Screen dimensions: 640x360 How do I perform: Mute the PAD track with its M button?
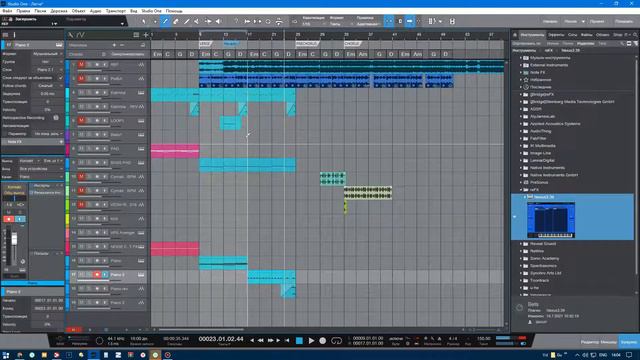click(81, 149)
